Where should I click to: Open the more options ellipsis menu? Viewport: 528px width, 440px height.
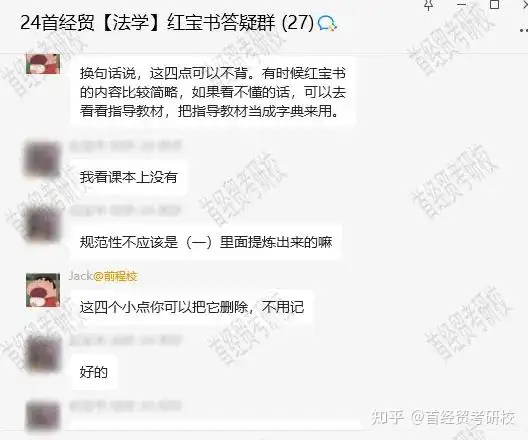(524, 30)
